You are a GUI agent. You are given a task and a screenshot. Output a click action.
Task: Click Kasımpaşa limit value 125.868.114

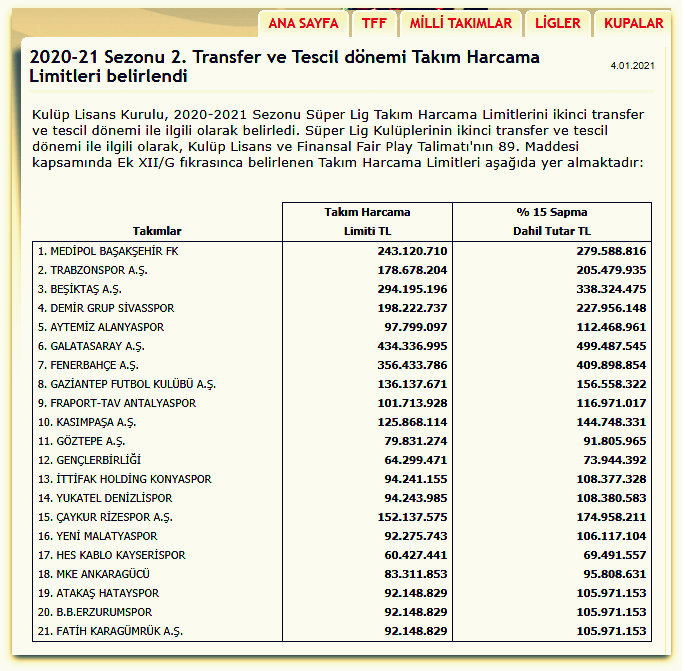pos(412,422)
